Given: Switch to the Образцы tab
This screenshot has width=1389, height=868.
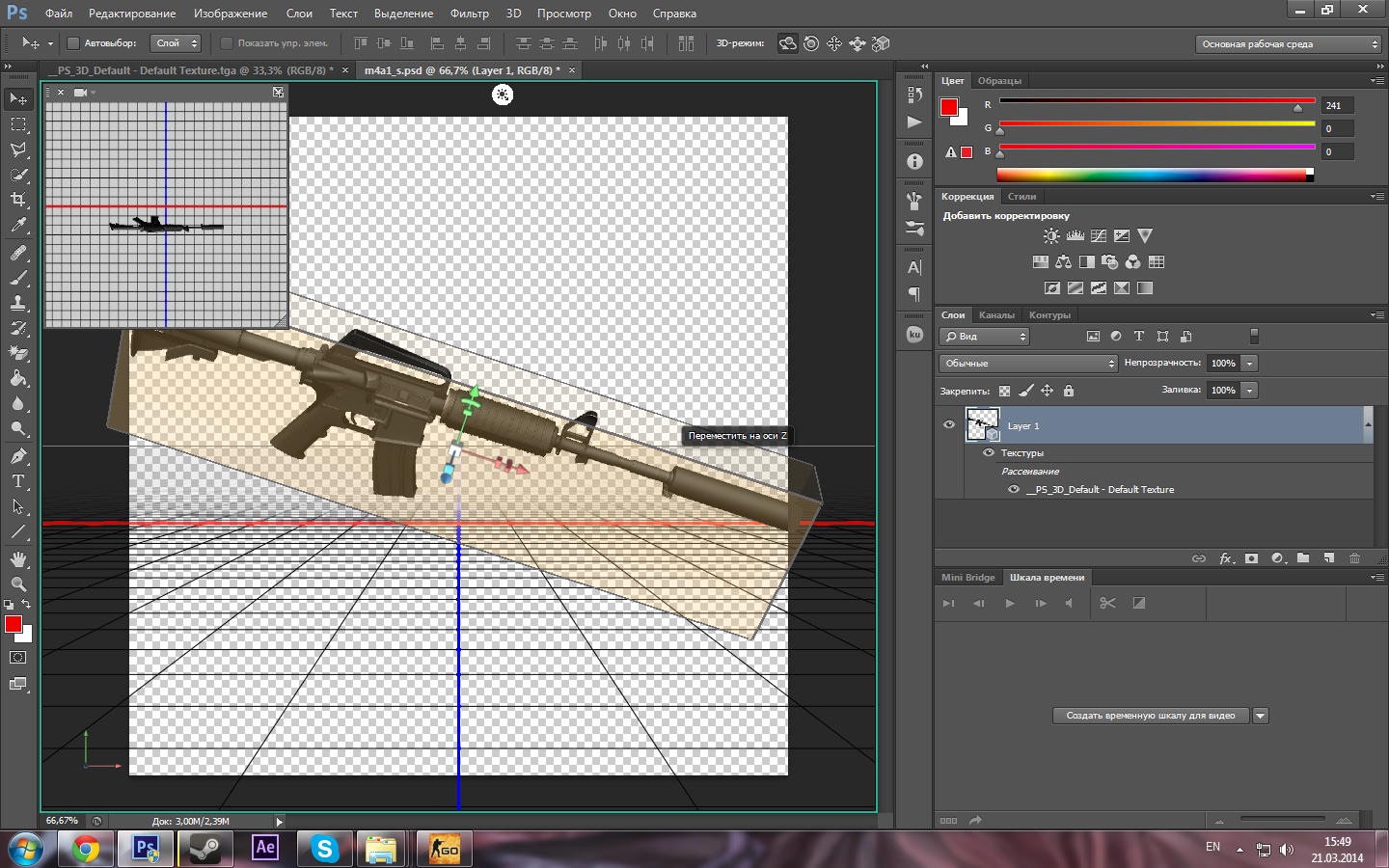Looking at the screenshot, I should pyautogui.click(x=999, y=81).
